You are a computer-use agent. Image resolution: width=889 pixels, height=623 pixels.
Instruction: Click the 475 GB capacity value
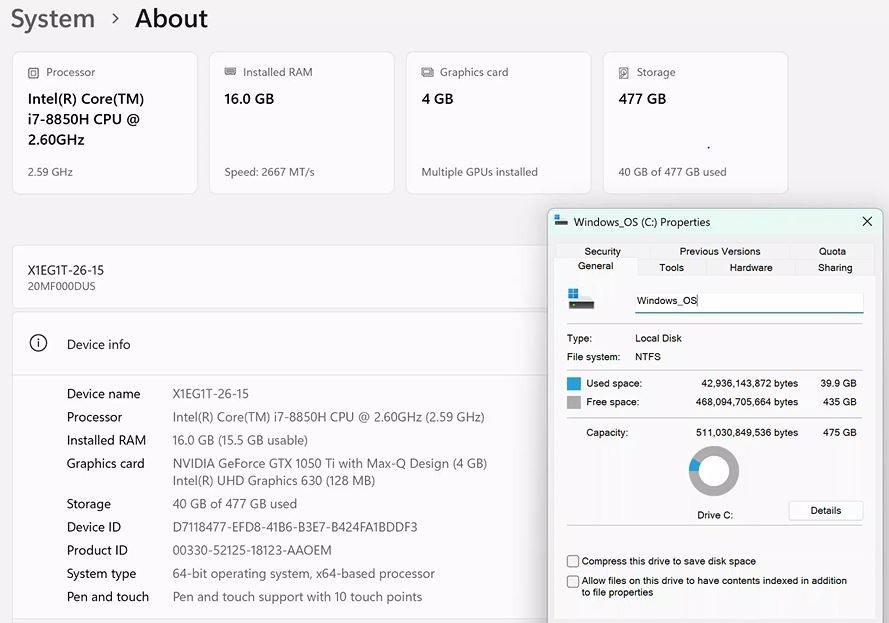click(839, 433)
